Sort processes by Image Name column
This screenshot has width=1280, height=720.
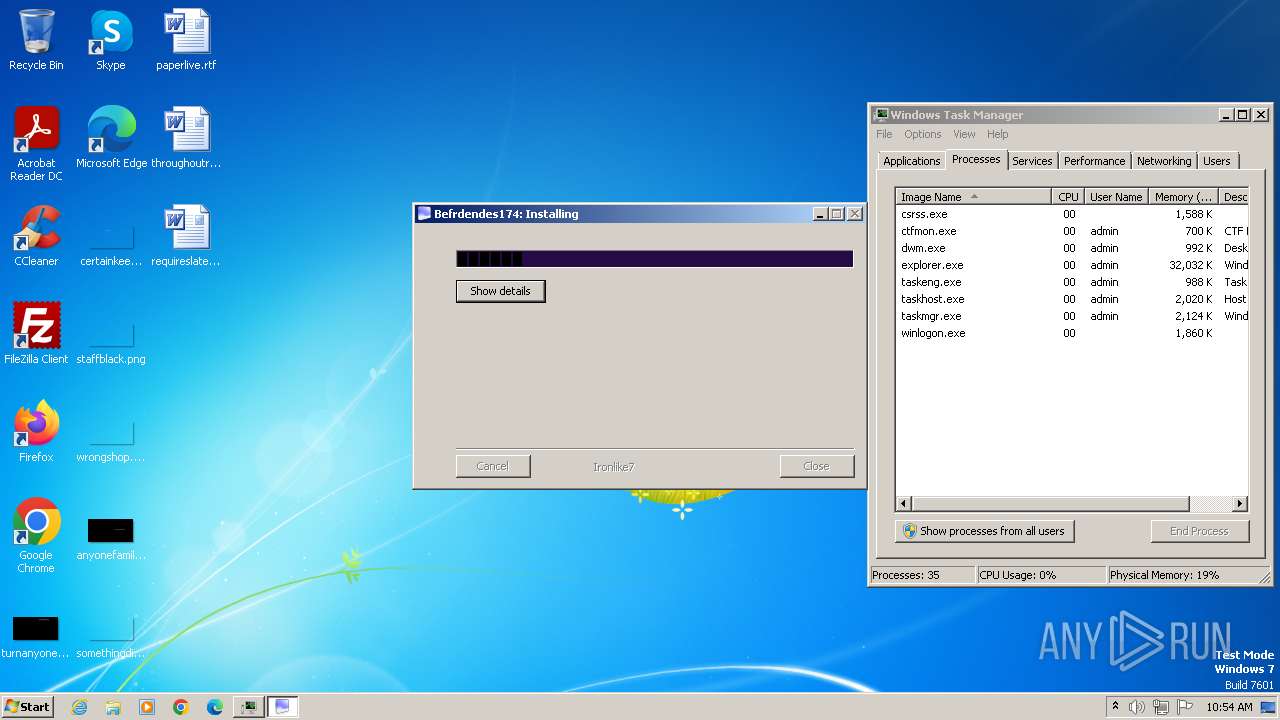click(x=973, y=197)
